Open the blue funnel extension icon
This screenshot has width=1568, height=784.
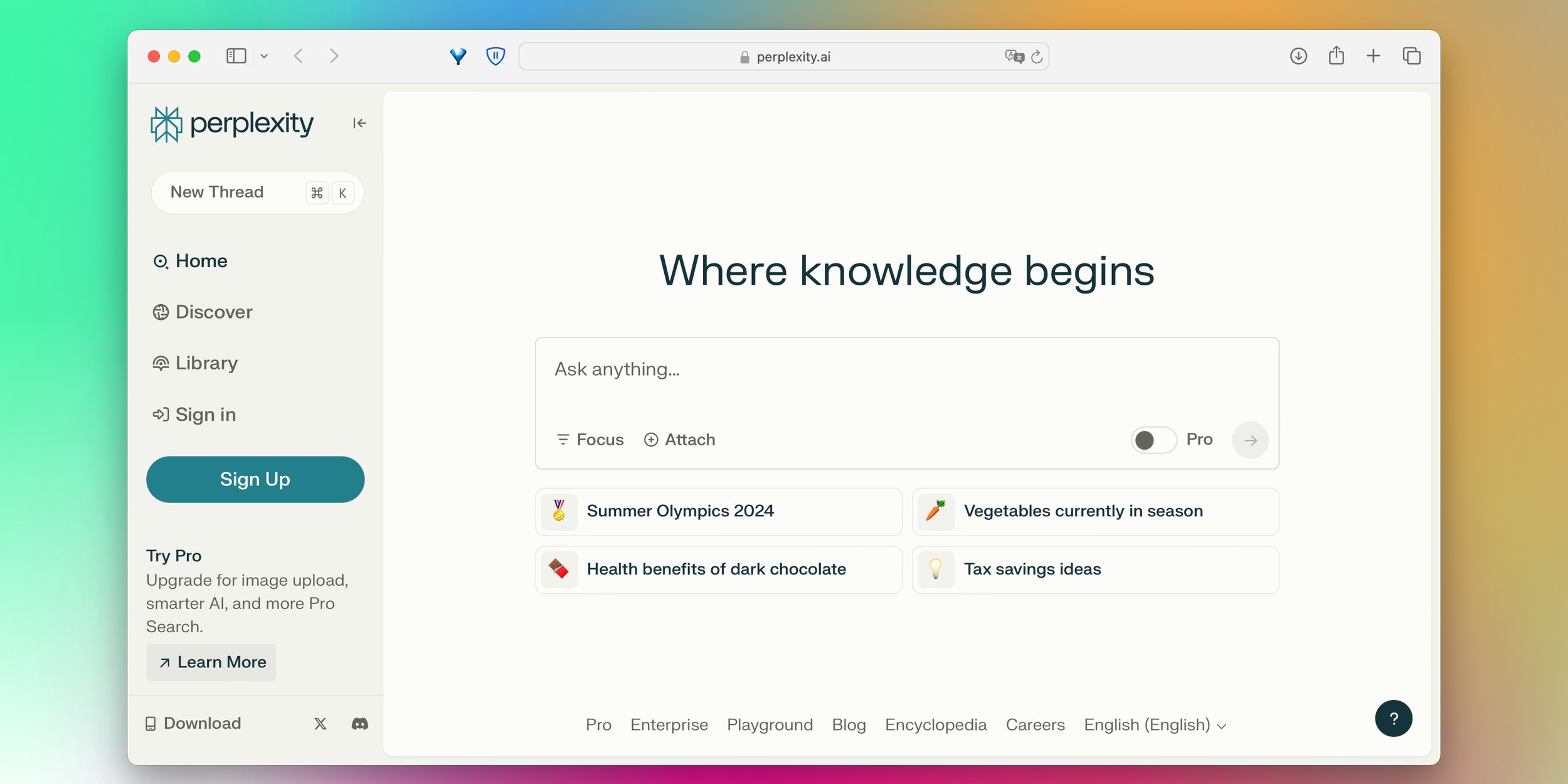pos(458,56)
